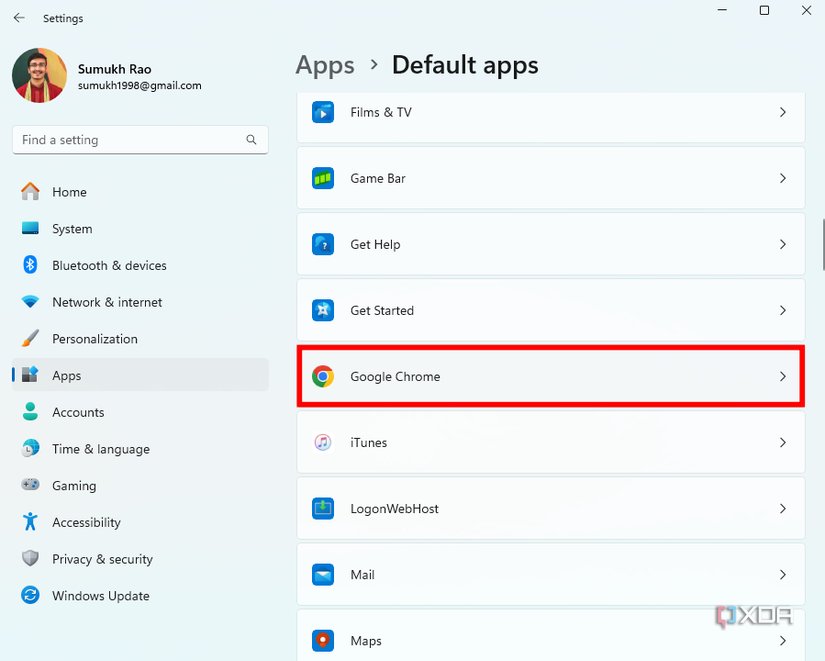This screenshot has height=661, width=825.
Task: Click the Get Help icon
Action: [322, 244]
